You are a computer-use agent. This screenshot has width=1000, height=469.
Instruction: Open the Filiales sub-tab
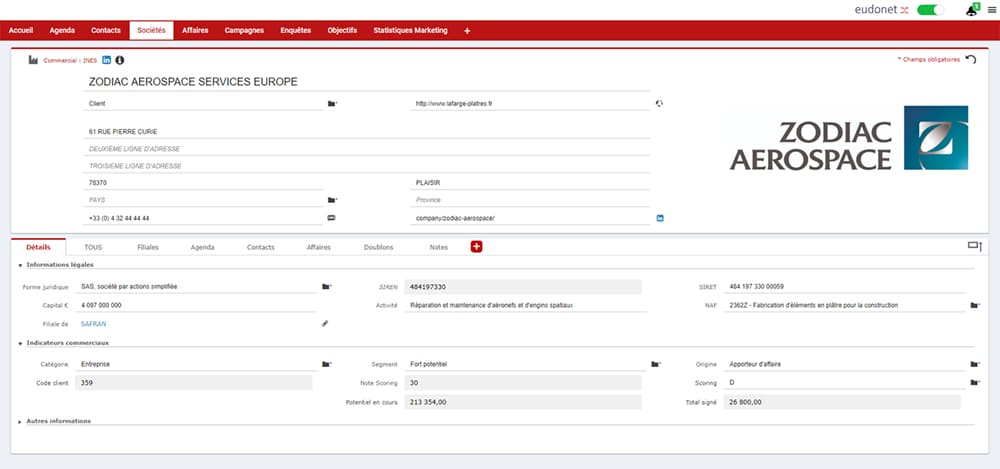[x=148, y=247]
